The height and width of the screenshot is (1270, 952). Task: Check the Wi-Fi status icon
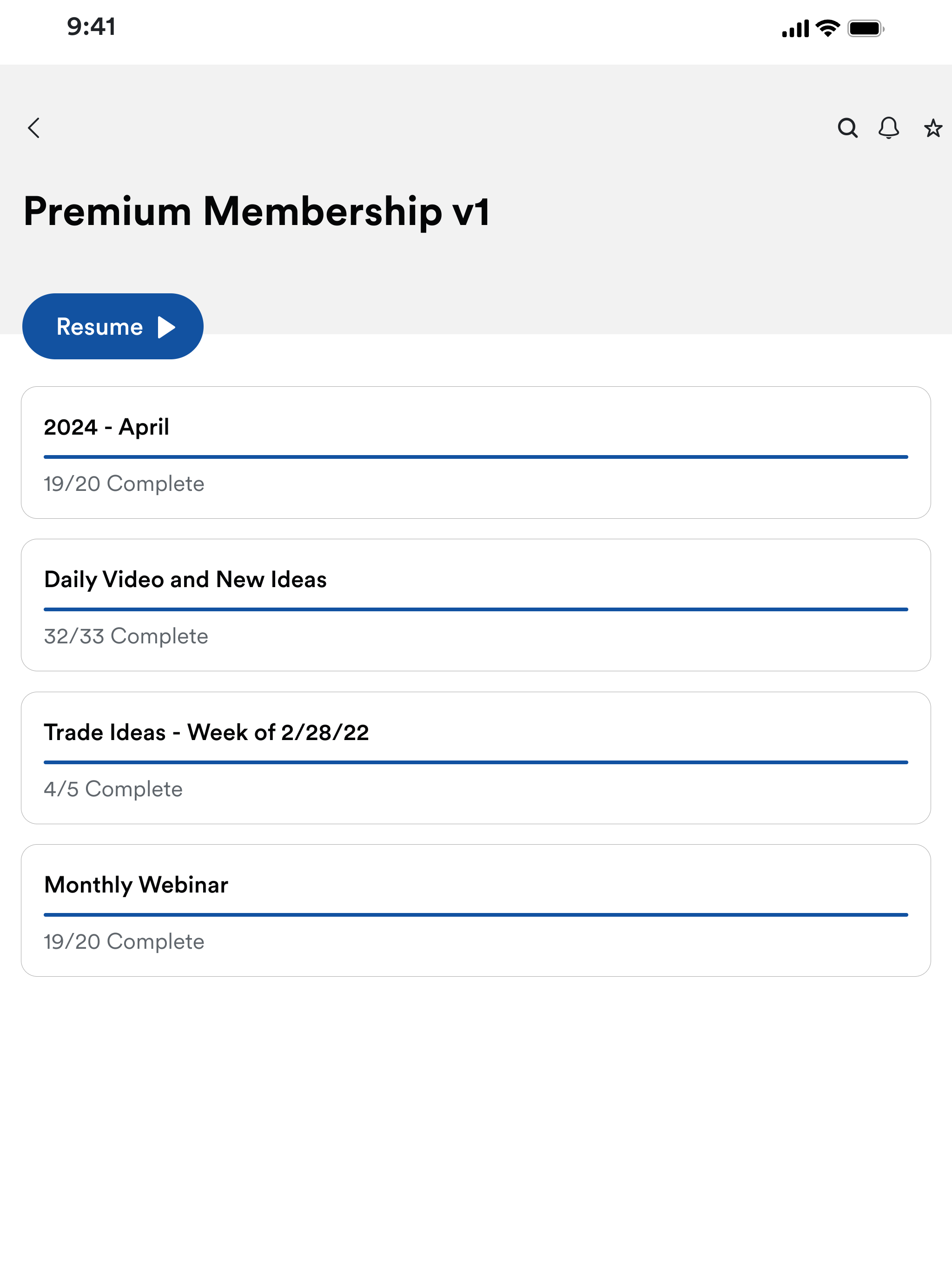tap(828, 28)
